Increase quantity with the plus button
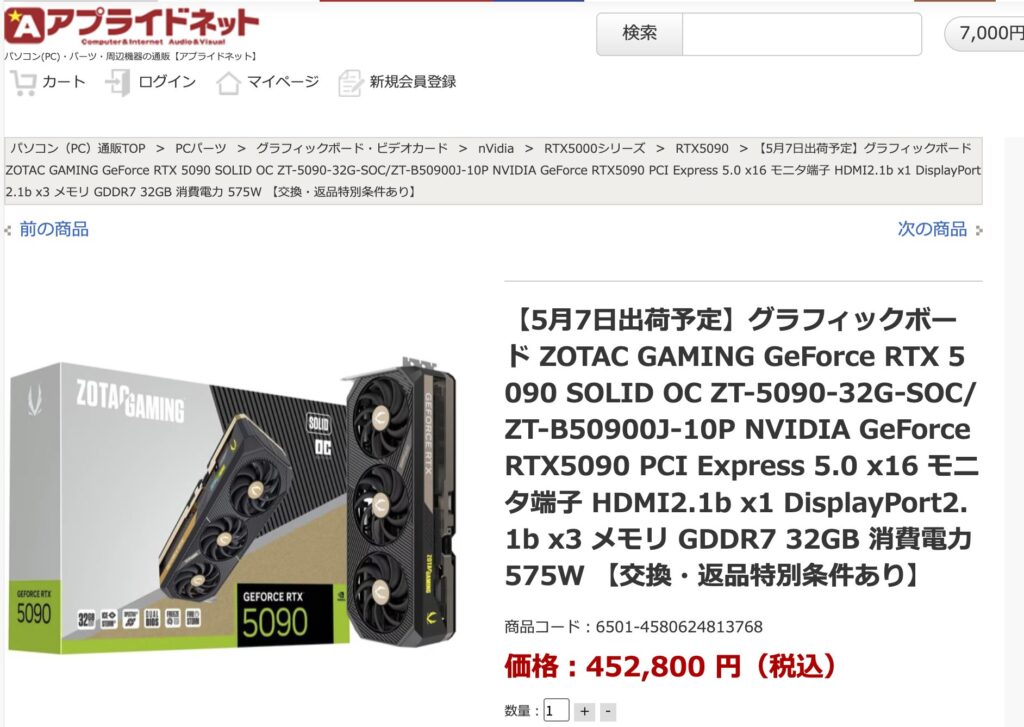 (584, 711)
